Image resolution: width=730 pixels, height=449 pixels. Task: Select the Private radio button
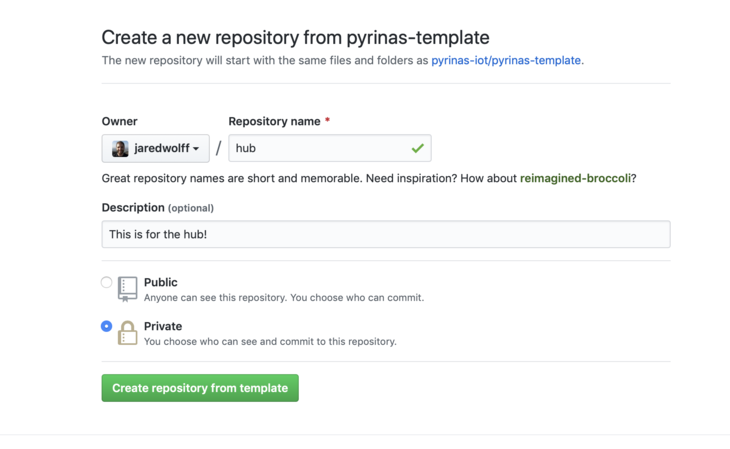pyautogui.click(x=107, y=326)
